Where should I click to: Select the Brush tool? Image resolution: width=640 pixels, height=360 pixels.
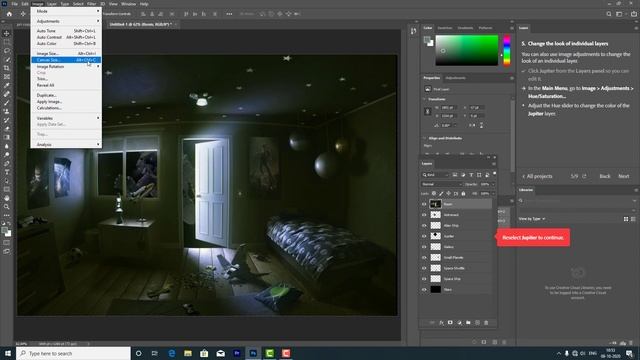click(7, 102)
